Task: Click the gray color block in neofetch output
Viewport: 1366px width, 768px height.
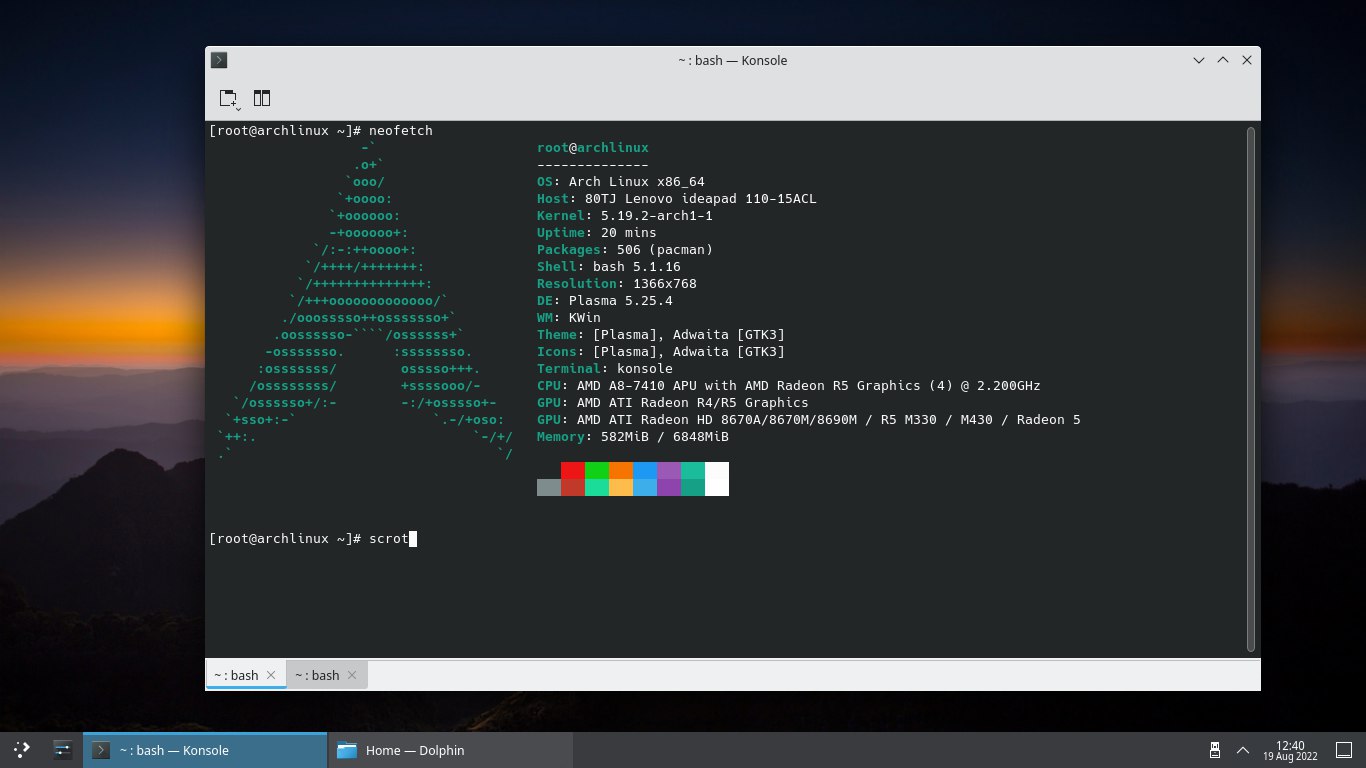Action: point(549,487)
